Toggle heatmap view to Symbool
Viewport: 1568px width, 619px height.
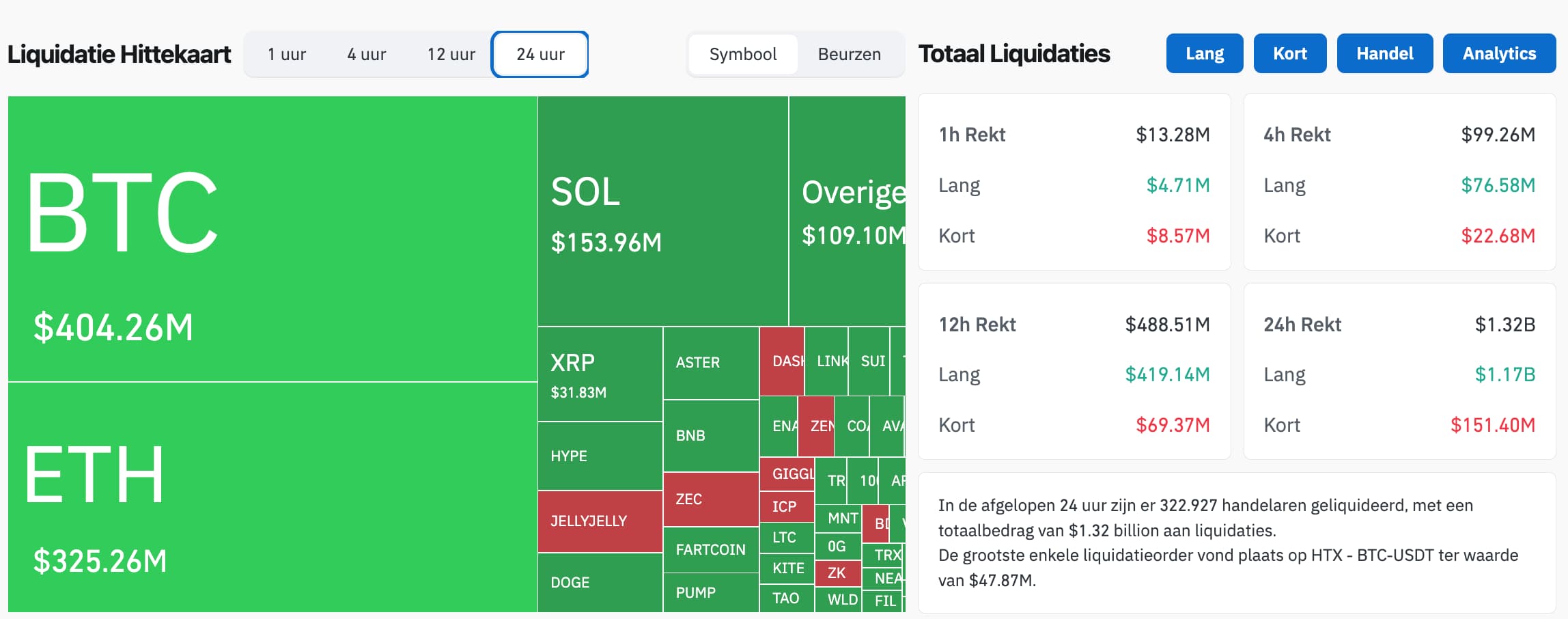[743, 54]
